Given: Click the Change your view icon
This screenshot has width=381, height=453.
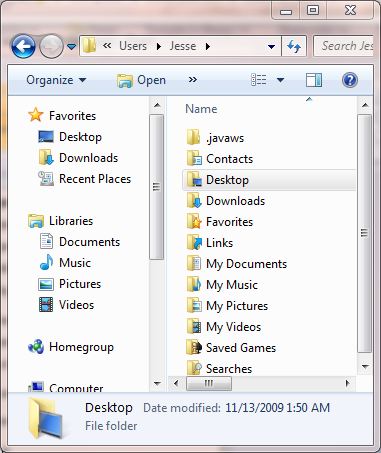Looking at the screenshot, I should pos(258,80).
